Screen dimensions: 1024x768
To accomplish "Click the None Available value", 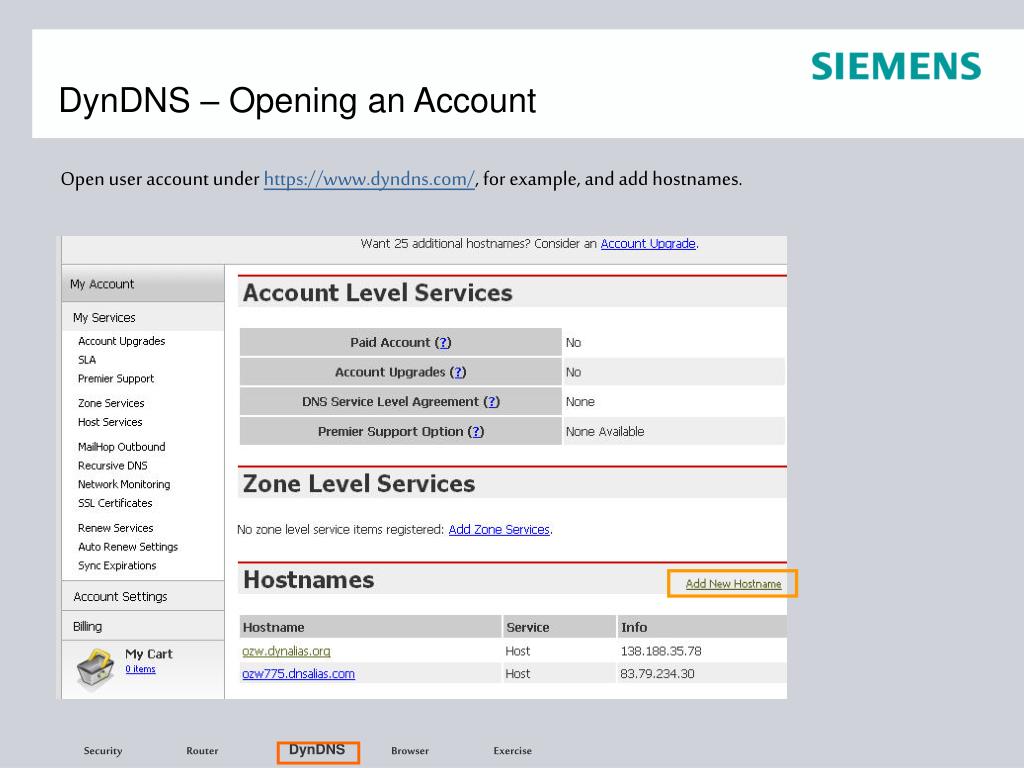I will [x=605, y=432].
